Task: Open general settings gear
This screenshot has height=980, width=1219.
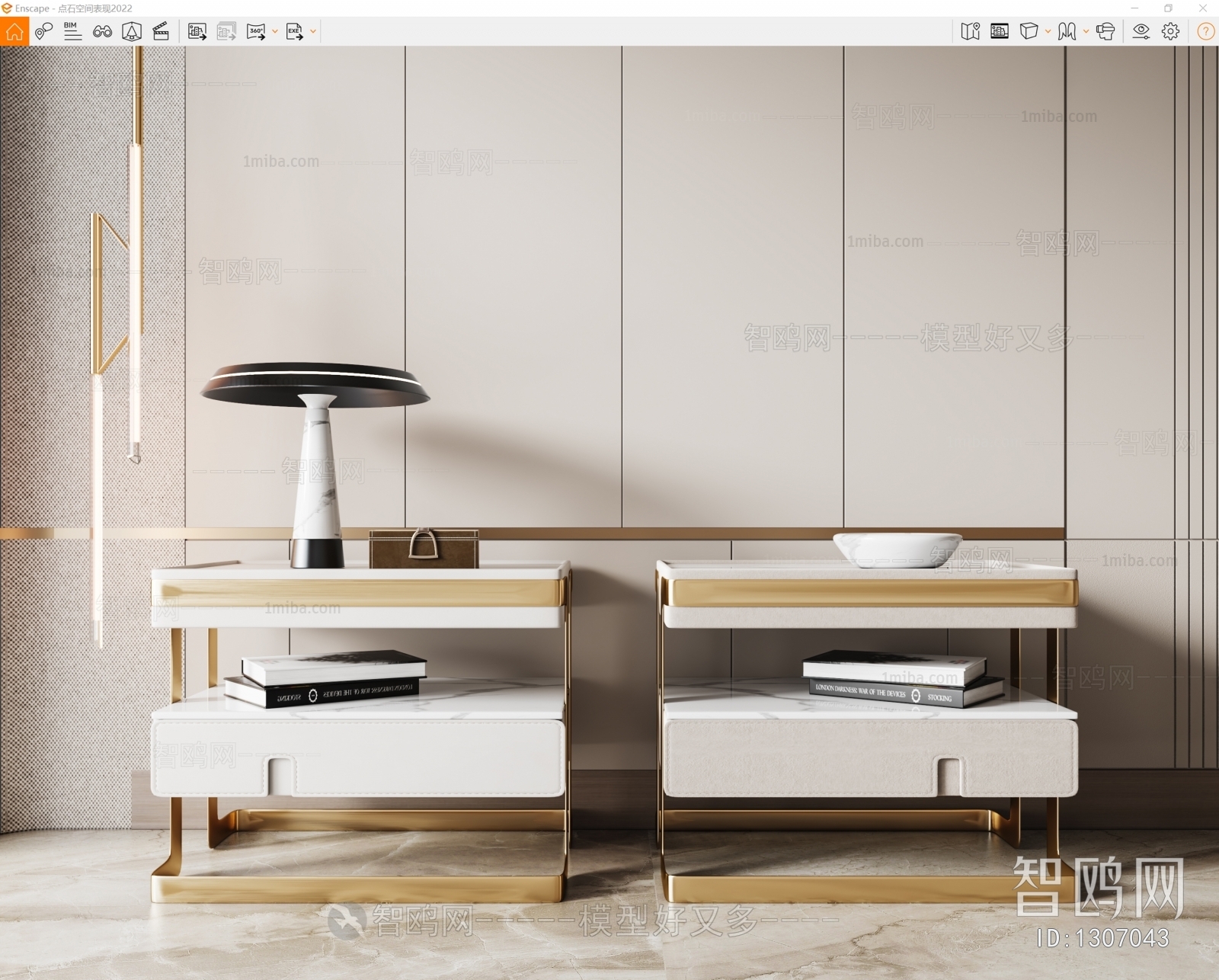Action: pyautogui.click(x=1171, y=31)
